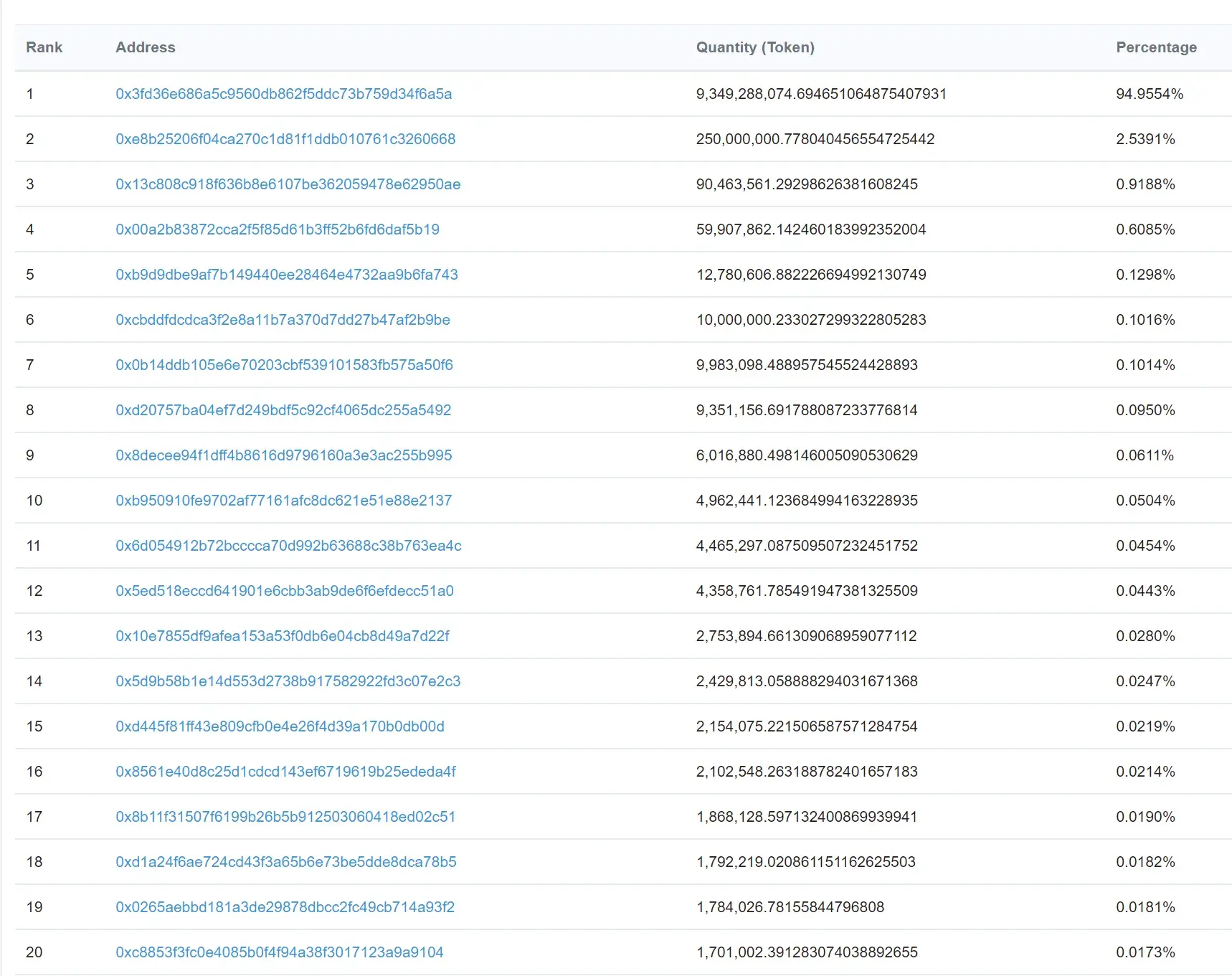The height and width of the screenshot is (976, 1232).
Task: Select quantity 1,868,128.597132400869939941
Action: point(807,817)
